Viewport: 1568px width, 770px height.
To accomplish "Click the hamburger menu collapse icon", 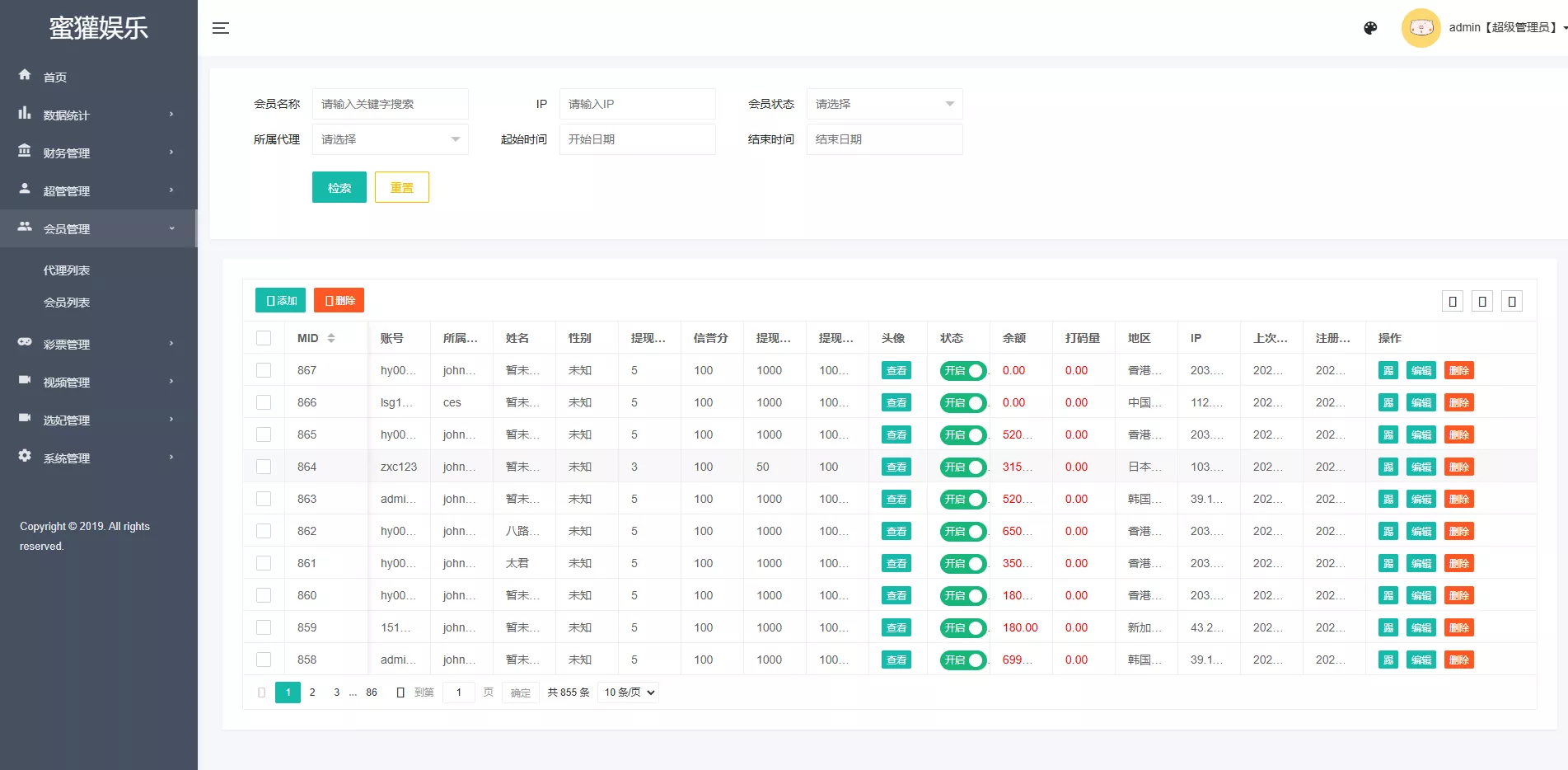I will tap(221, 28).
